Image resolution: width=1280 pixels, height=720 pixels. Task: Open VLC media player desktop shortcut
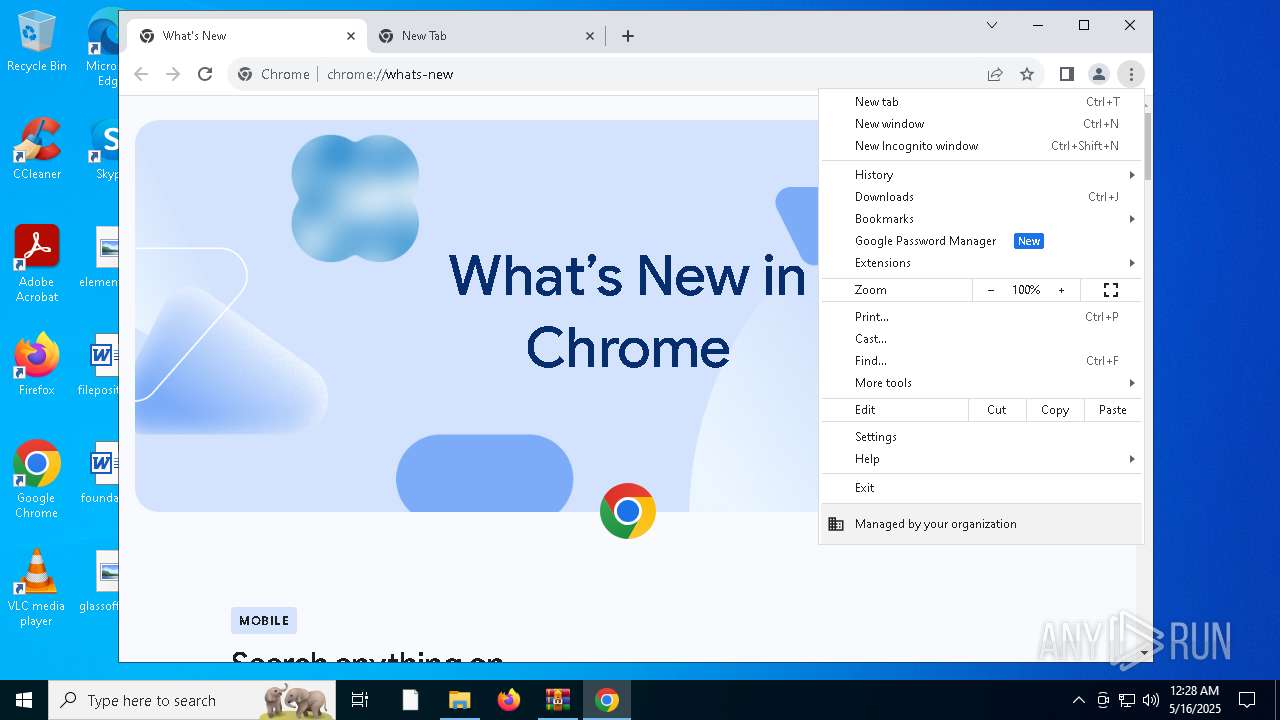pyautogui.click(x=37, y=588)
